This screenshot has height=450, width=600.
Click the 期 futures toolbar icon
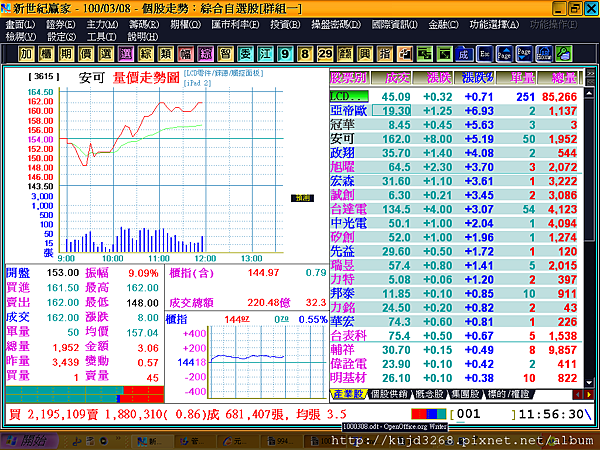66,54
